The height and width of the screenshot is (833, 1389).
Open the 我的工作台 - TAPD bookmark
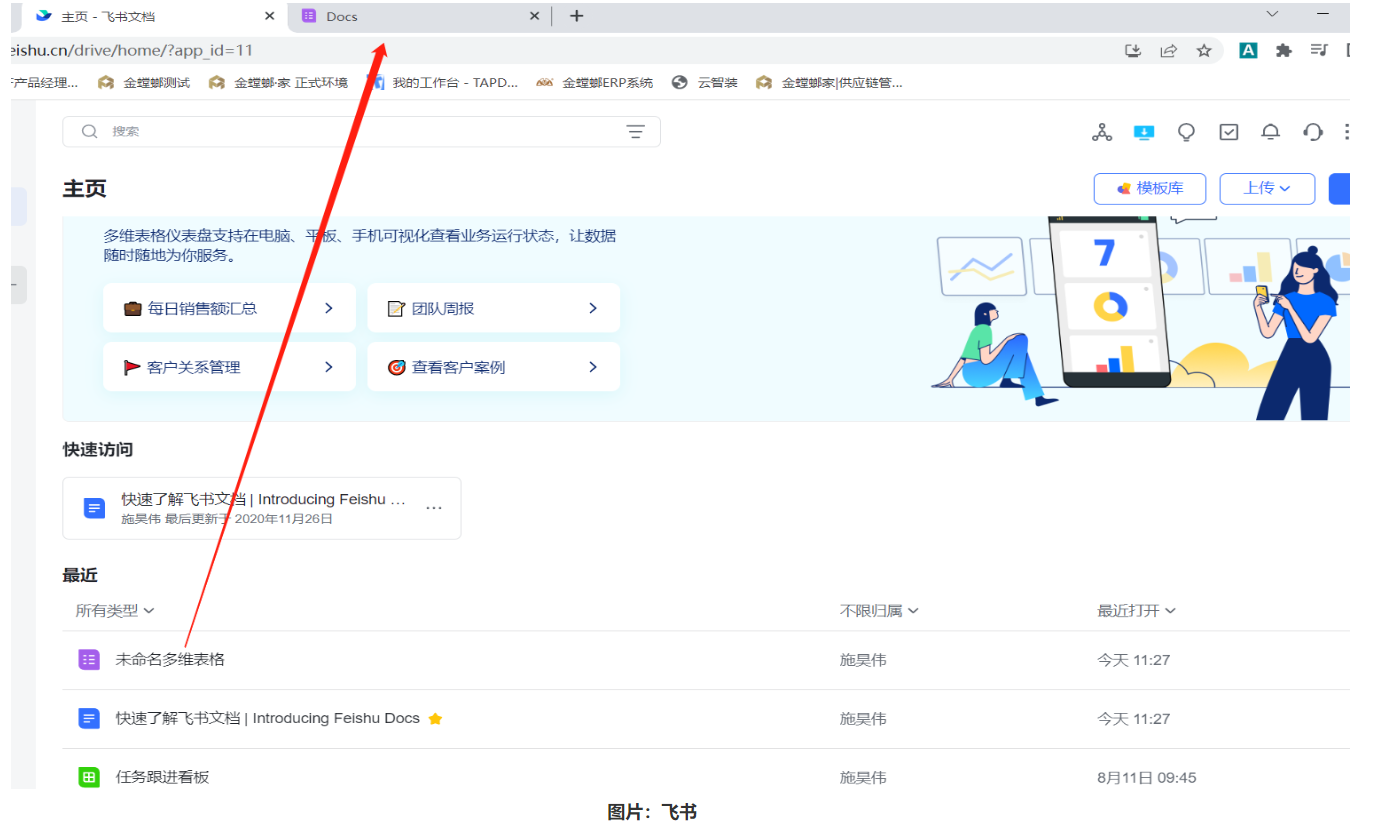(x=442, y=83)
